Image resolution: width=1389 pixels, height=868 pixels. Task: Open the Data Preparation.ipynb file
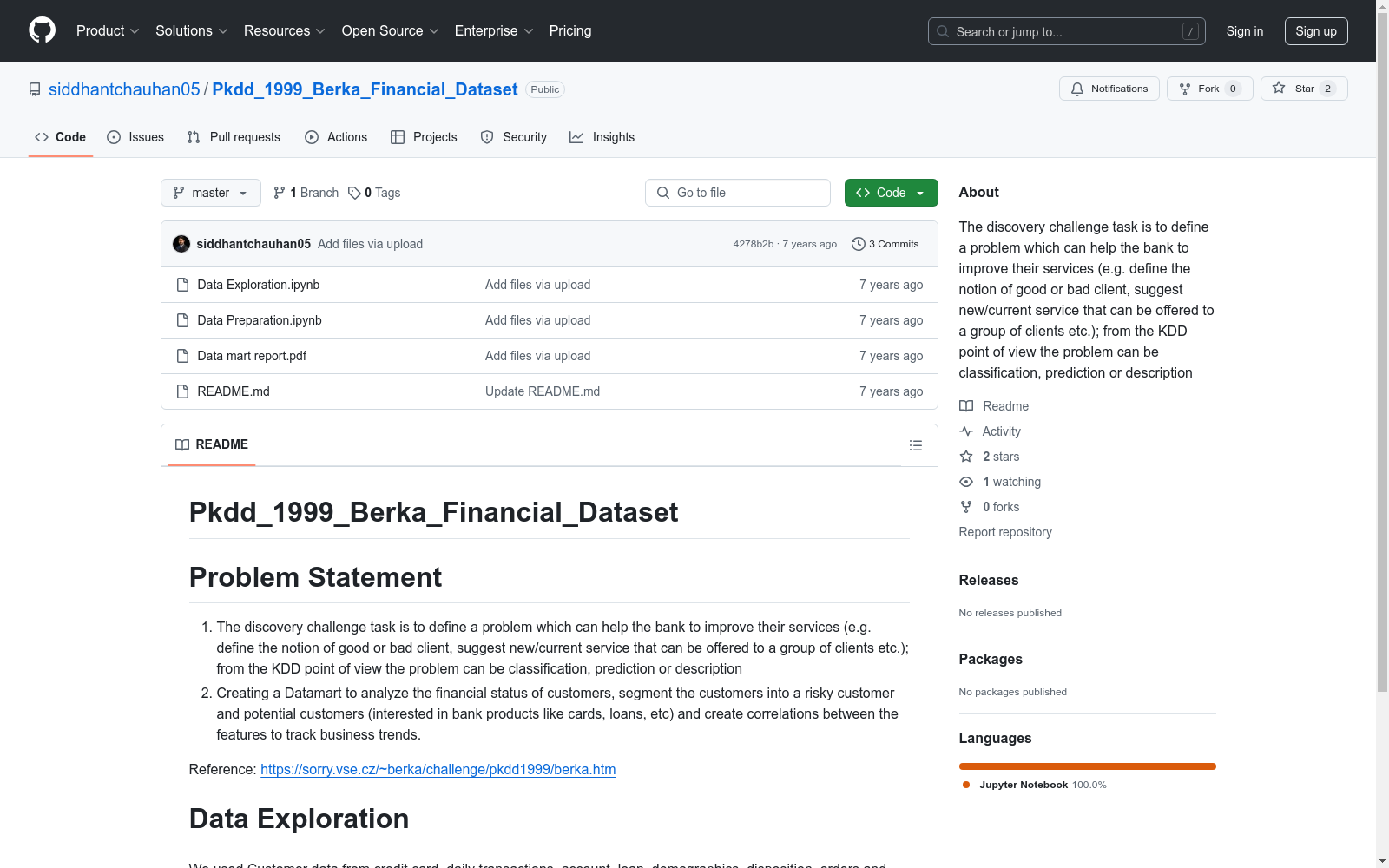(x=260, y=320)
